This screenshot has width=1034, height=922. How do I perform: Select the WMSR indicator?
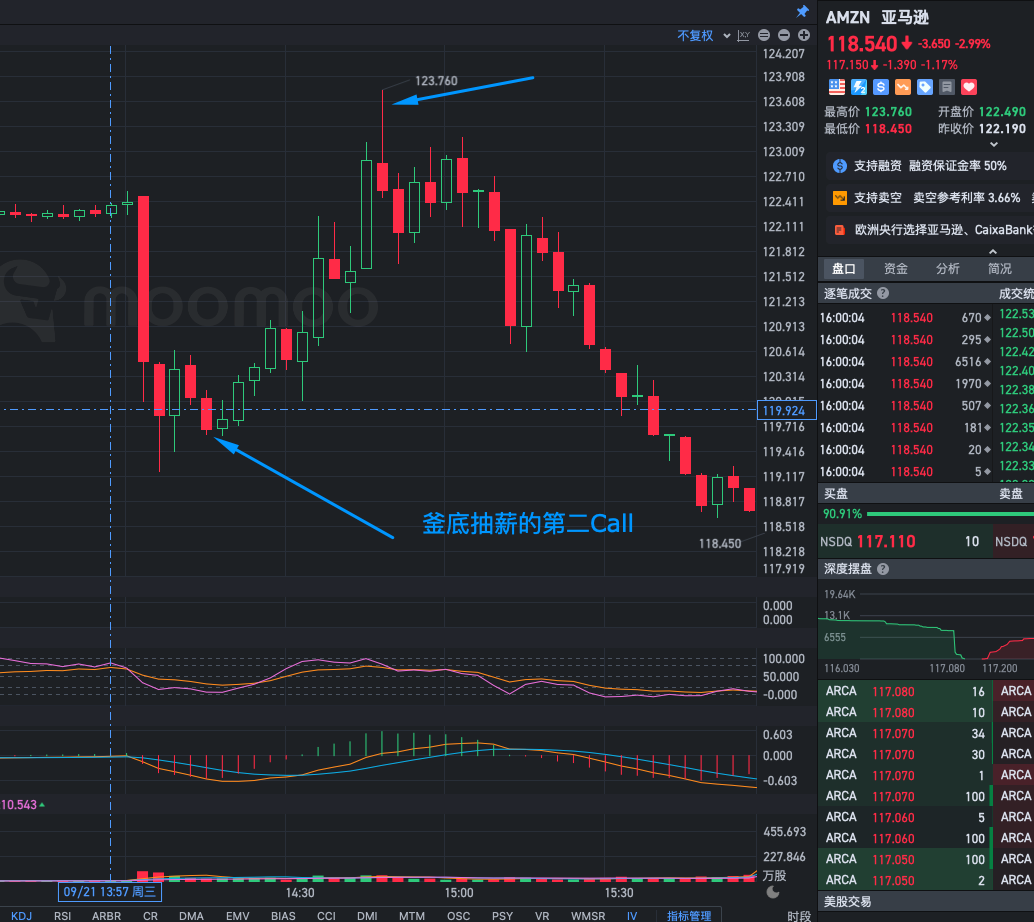pyautogui.click(x=588, y=915)
